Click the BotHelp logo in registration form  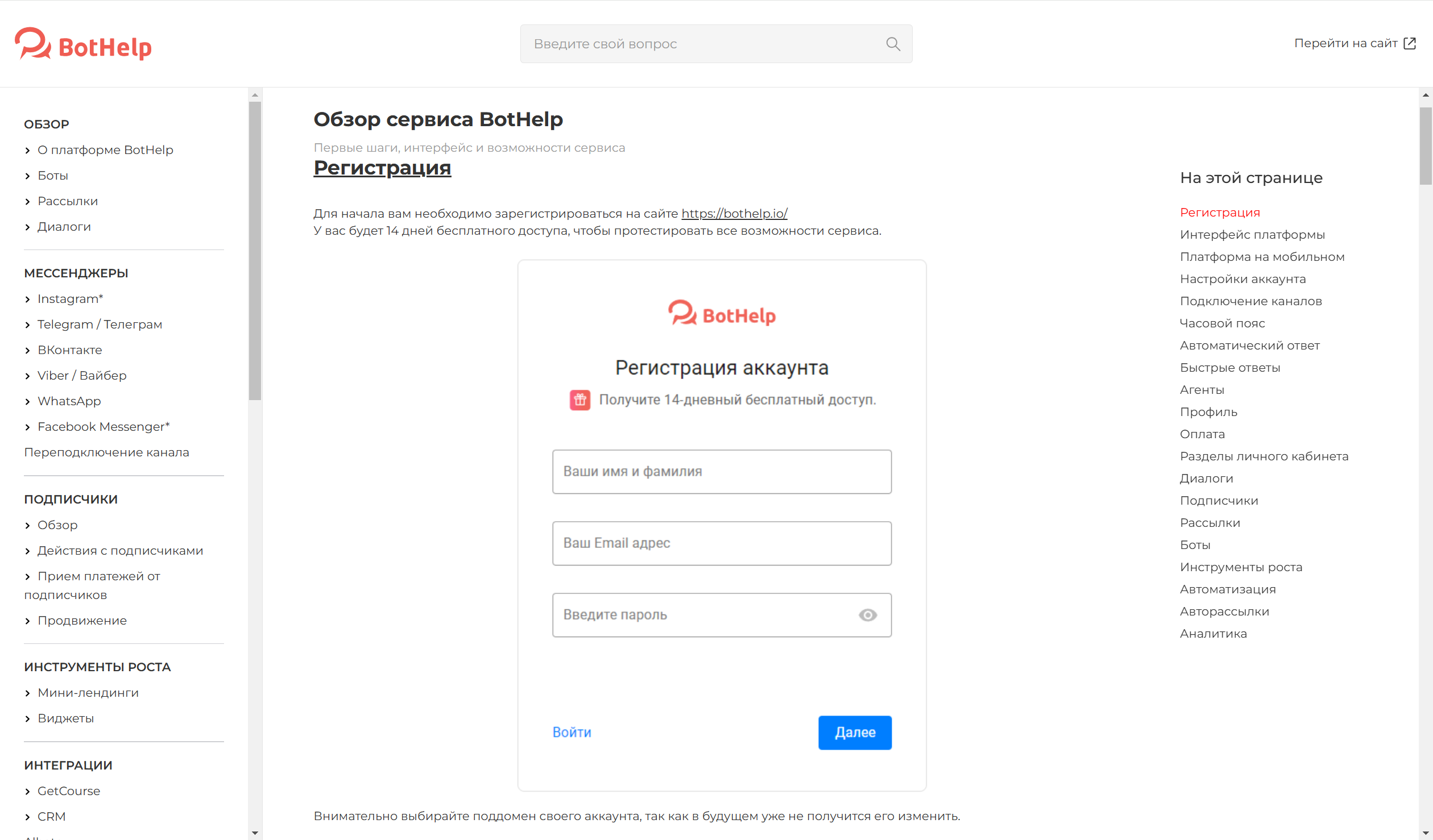pyautogui.click(x=722, y=314)
